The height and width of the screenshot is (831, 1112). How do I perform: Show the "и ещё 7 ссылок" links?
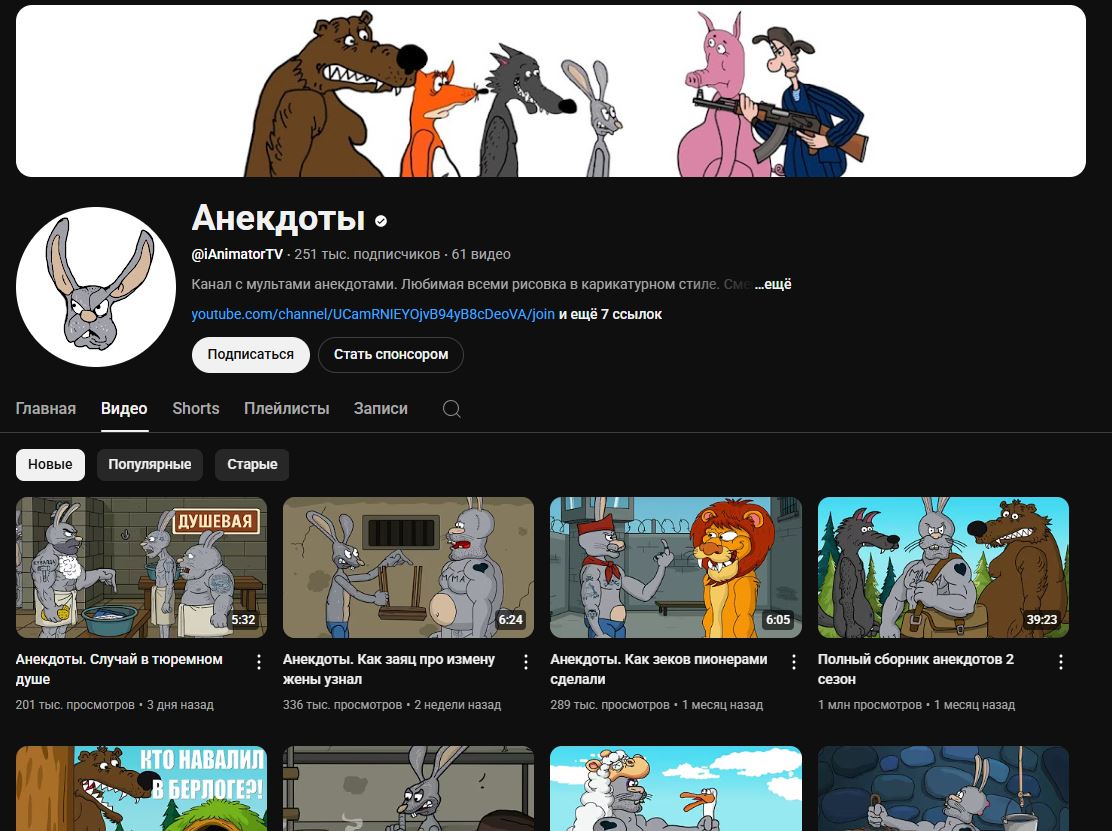611,314
